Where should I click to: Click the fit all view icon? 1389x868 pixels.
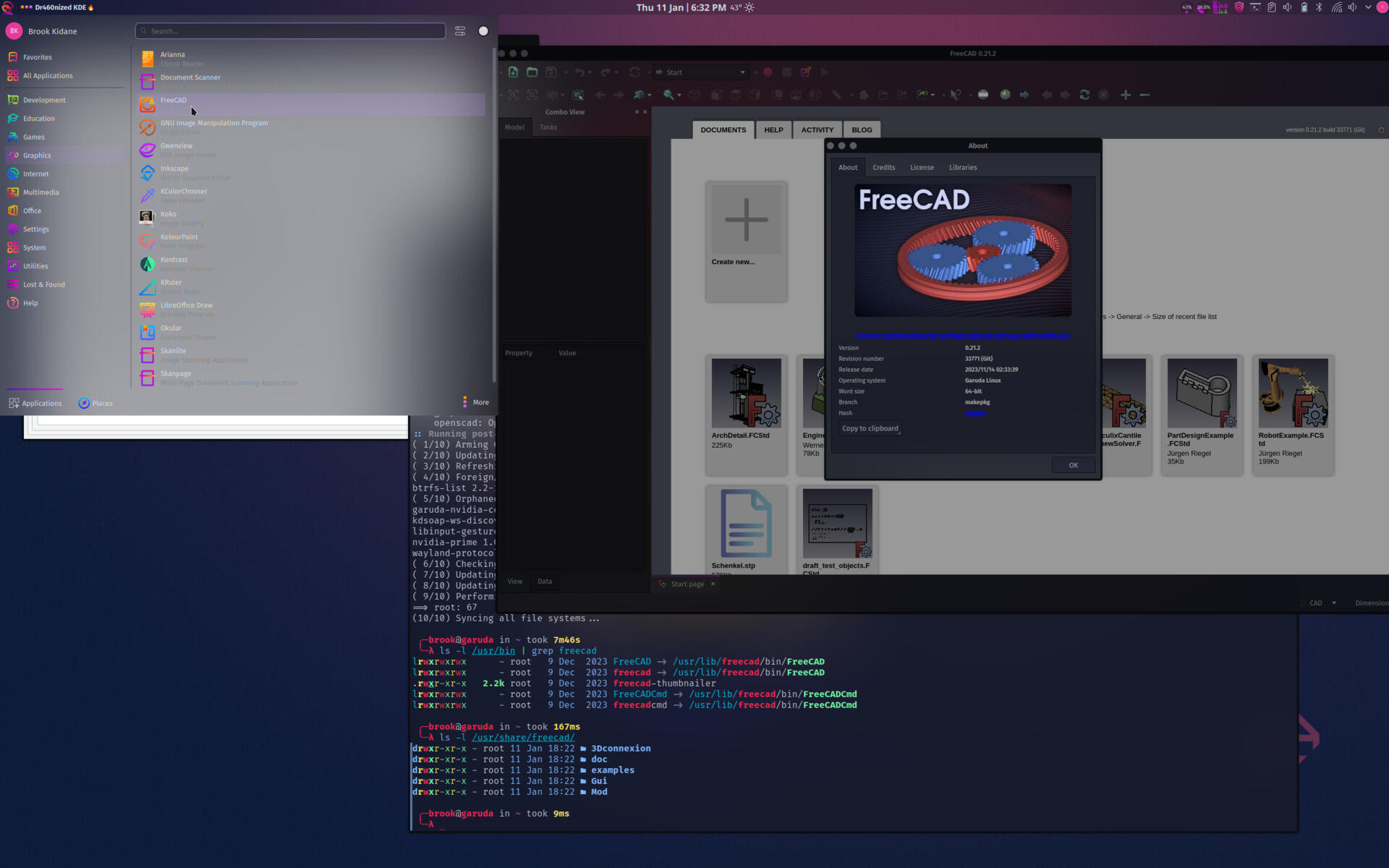[513, 95]
